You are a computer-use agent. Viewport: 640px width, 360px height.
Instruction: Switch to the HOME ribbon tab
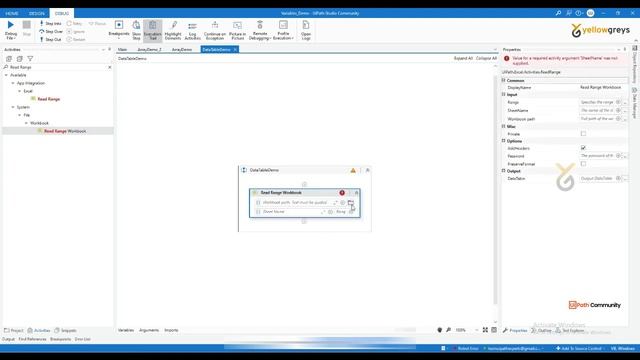pos(12,13)
